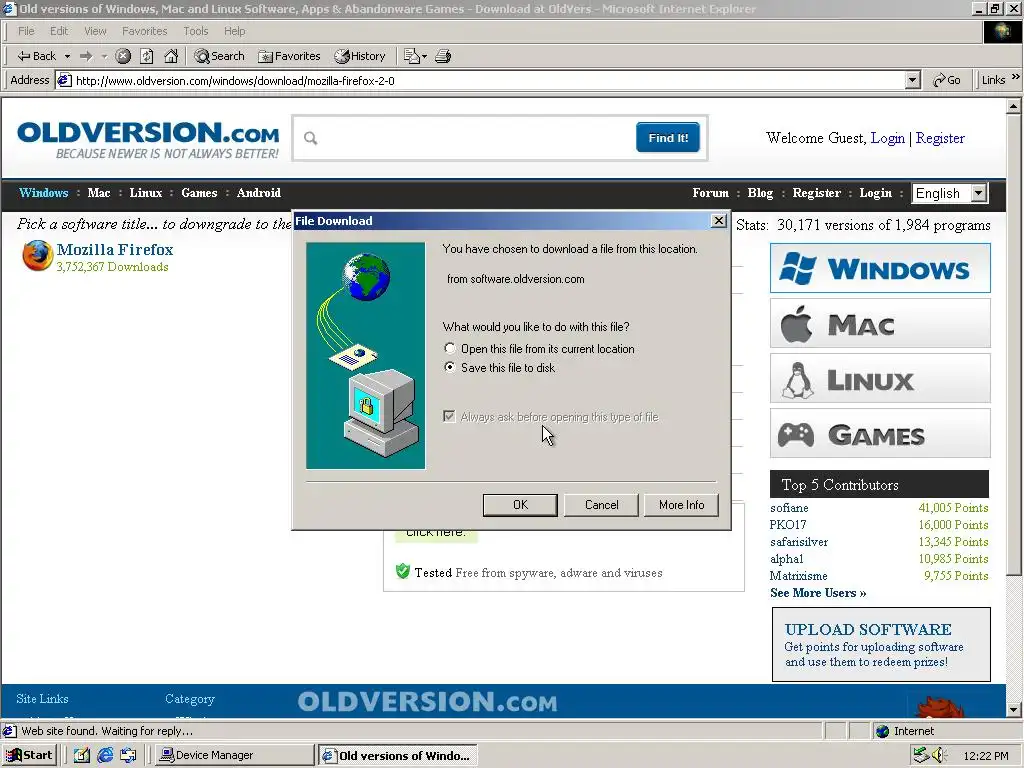Click the Games controller banner
Screen dimensions: 1024x768
coord(880,434)
